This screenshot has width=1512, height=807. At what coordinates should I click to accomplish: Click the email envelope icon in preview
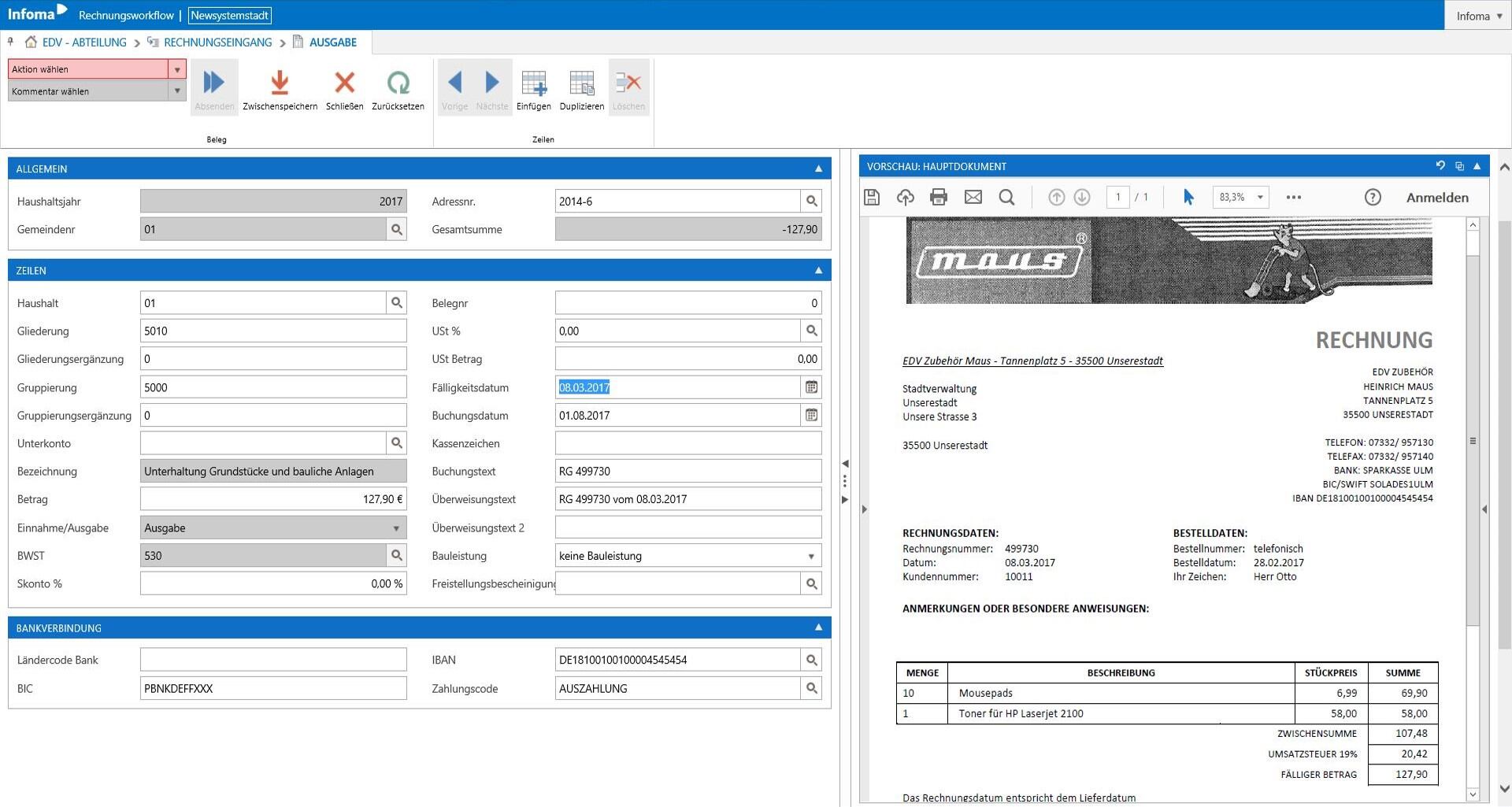coord(973,198)
